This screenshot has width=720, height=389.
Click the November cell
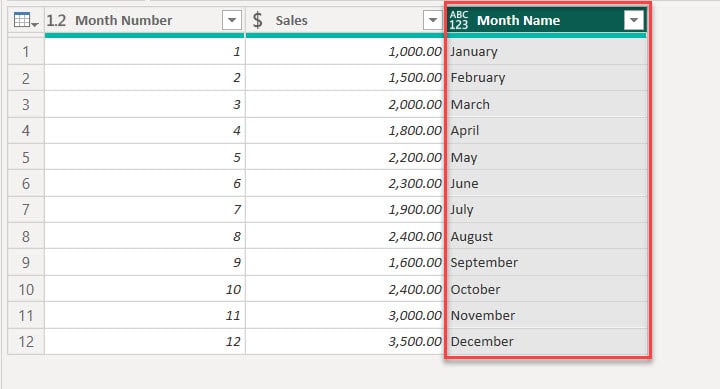[546, 316]
